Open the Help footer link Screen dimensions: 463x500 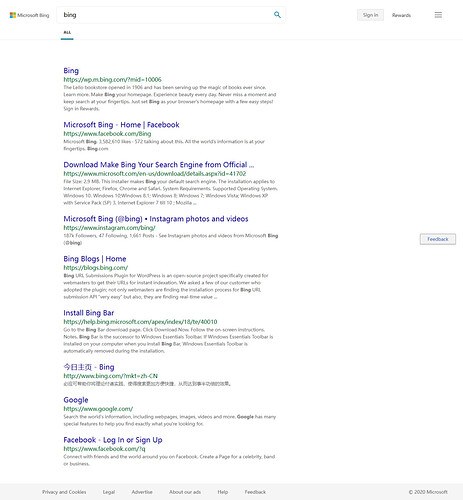pyautogui.click(x=223, y=492)
